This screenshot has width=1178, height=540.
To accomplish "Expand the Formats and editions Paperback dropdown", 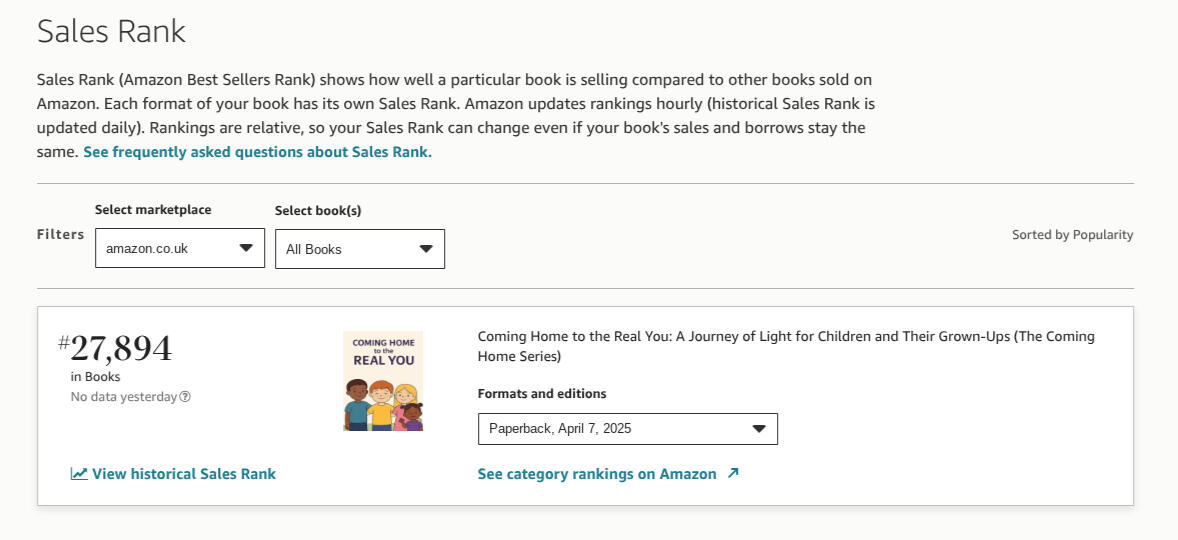I will tap(627, 429).
